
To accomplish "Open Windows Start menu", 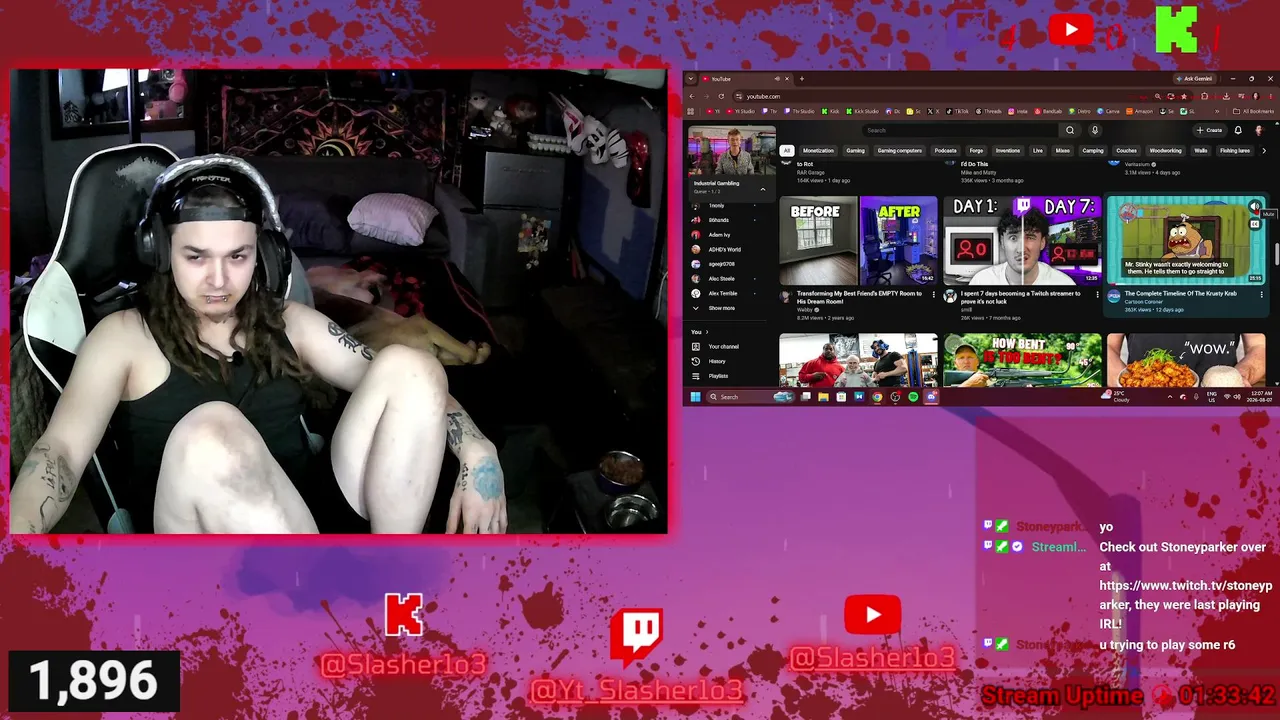I will click(x=695, y=397).
